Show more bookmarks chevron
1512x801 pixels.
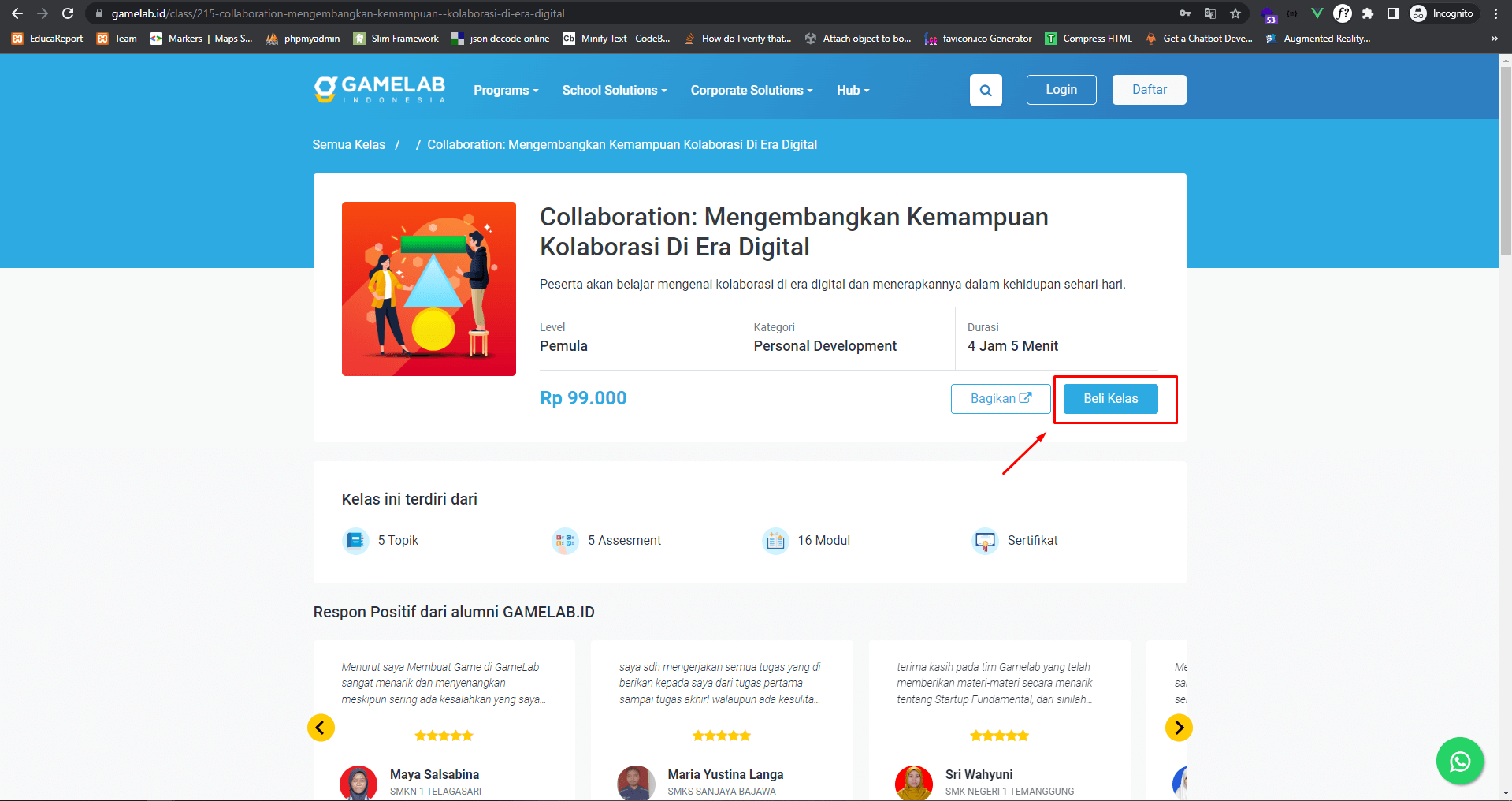pos(1494,39)
